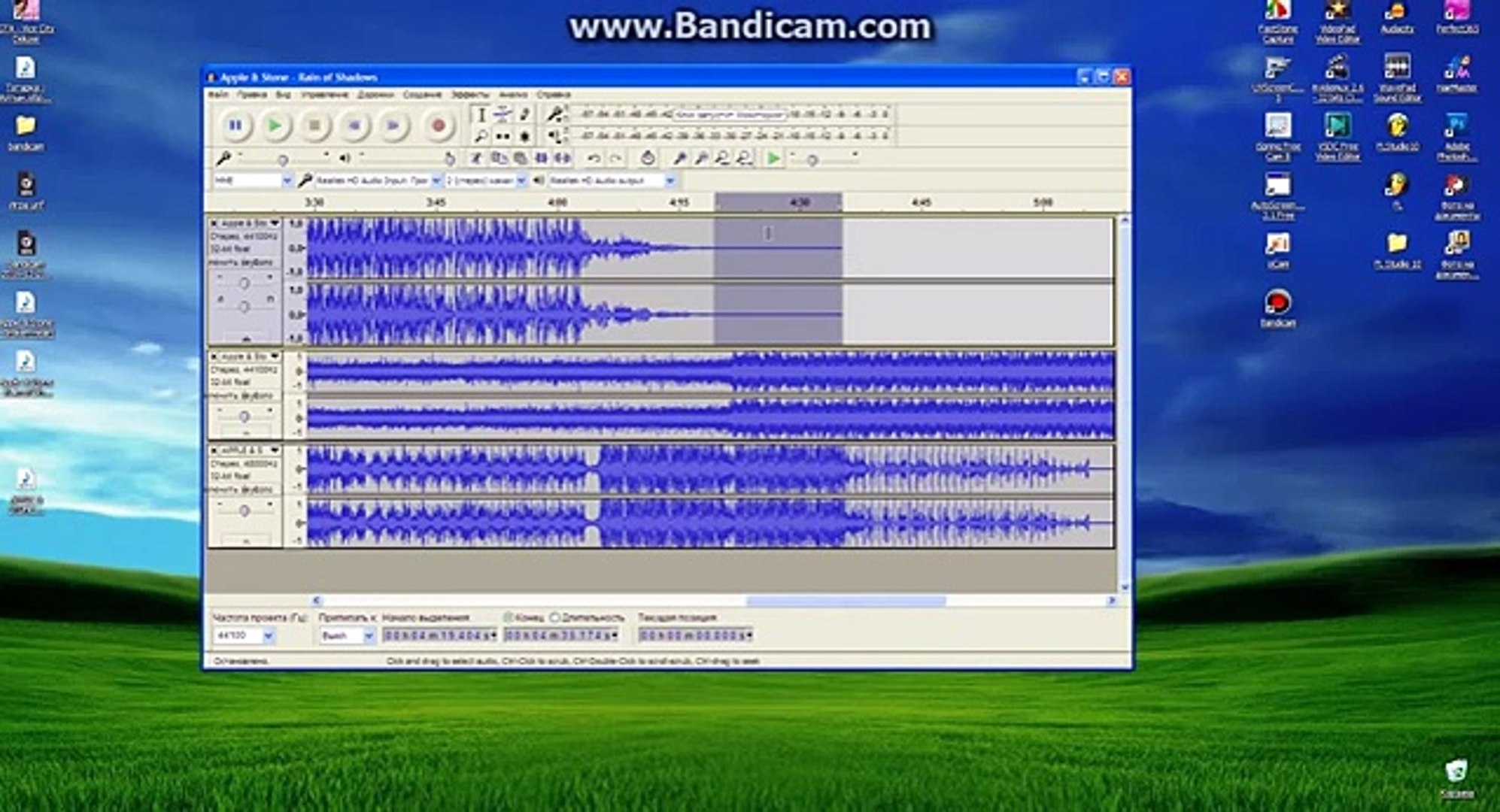Image resolution: width=1500 pixels, height=812 pixels.
Task: Click the recording meter microphone icon
Action: point(556,114)
